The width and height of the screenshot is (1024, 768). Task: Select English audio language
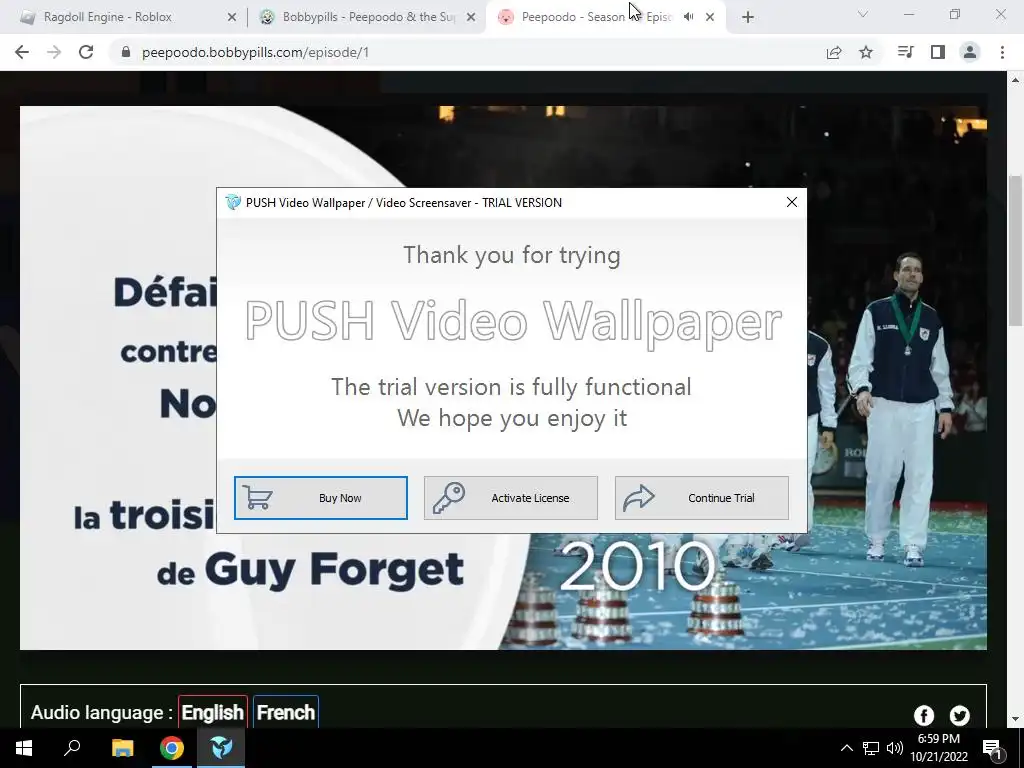click(x=213, y=712)
